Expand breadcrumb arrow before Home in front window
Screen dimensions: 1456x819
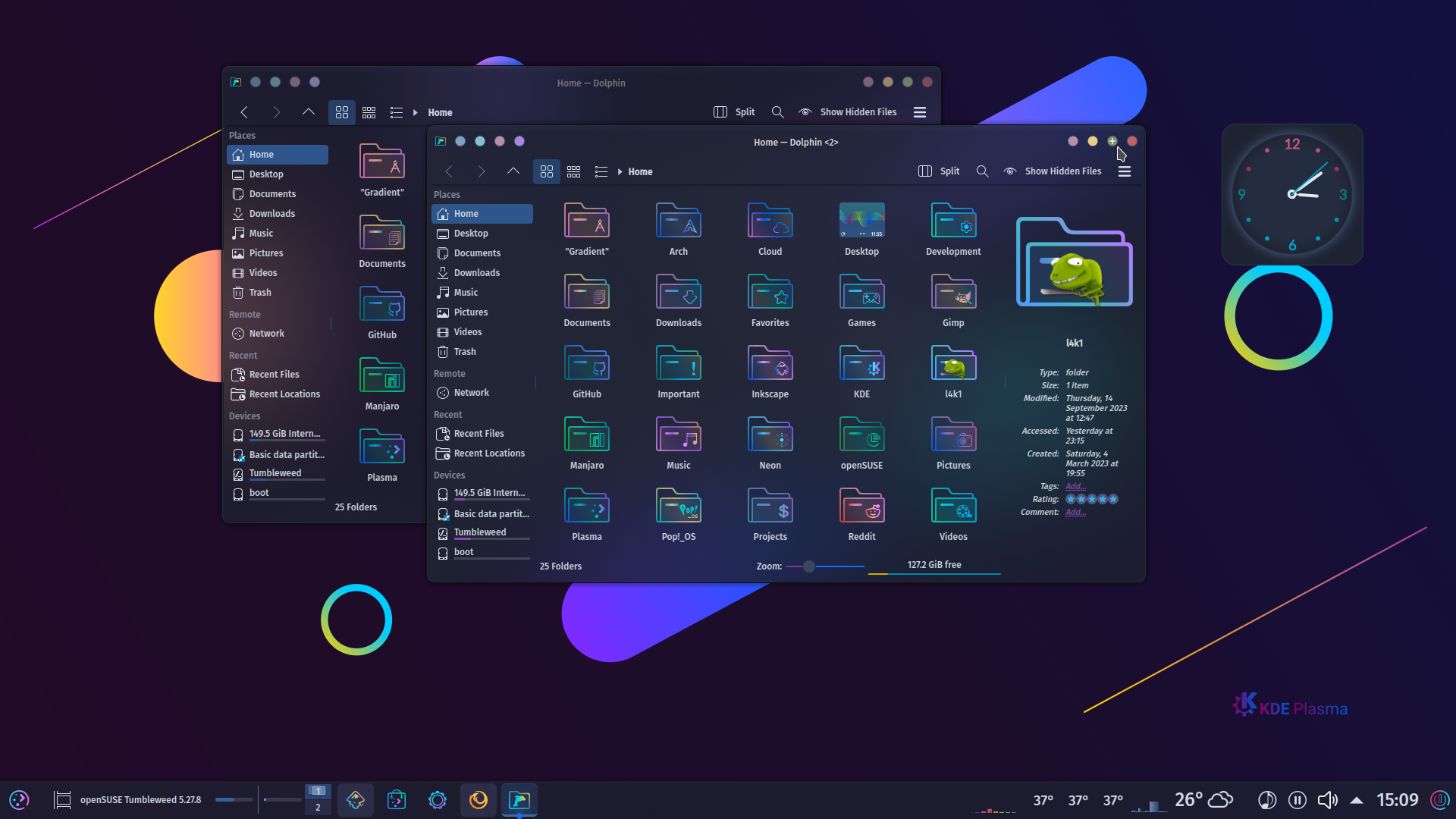[x=620, y=172]
